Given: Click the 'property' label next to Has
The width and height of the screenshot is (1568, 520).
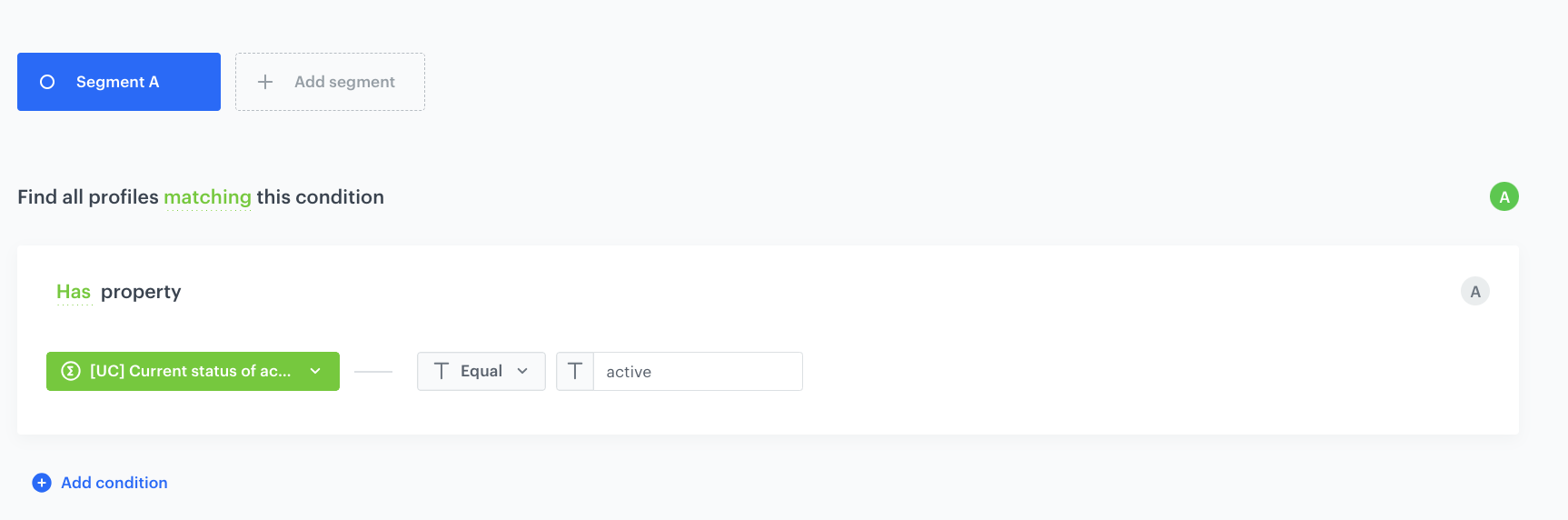Looking at the screenshot, I should point(141,292).
